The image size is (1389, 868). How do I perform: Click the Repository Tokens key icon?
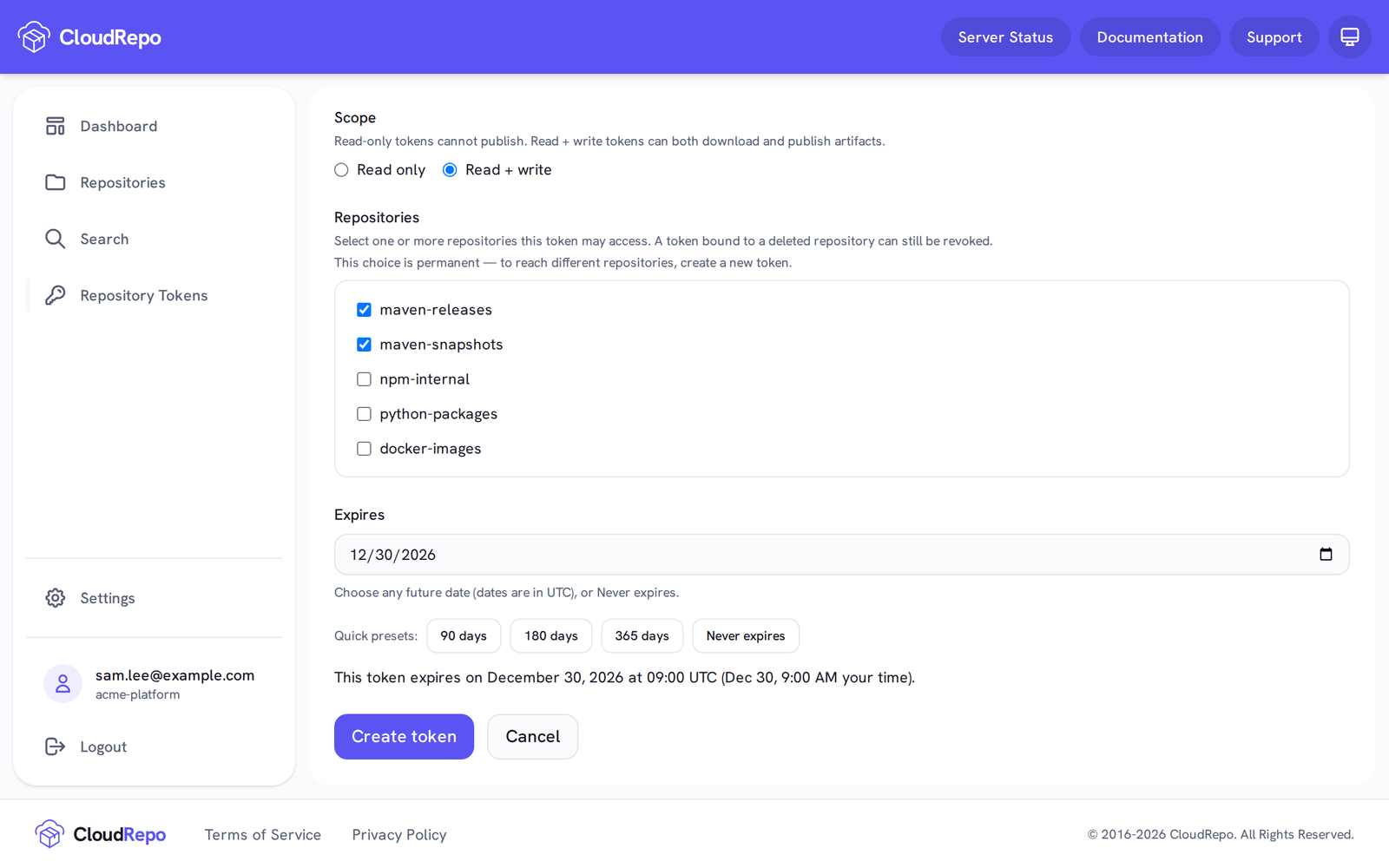(x=56, y=295)
